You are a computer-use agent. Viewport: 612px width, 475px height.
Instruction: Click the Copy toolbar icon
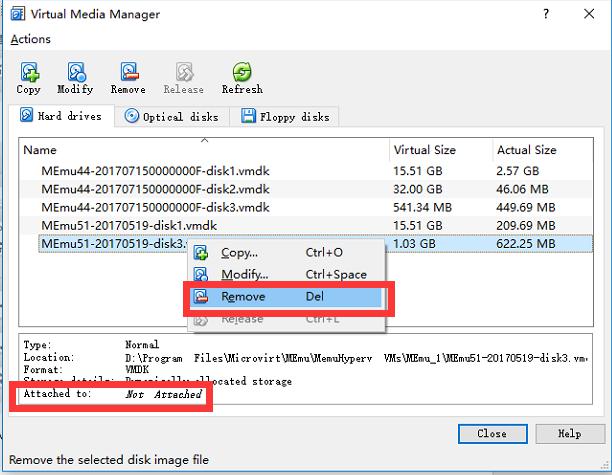(29, 72)
